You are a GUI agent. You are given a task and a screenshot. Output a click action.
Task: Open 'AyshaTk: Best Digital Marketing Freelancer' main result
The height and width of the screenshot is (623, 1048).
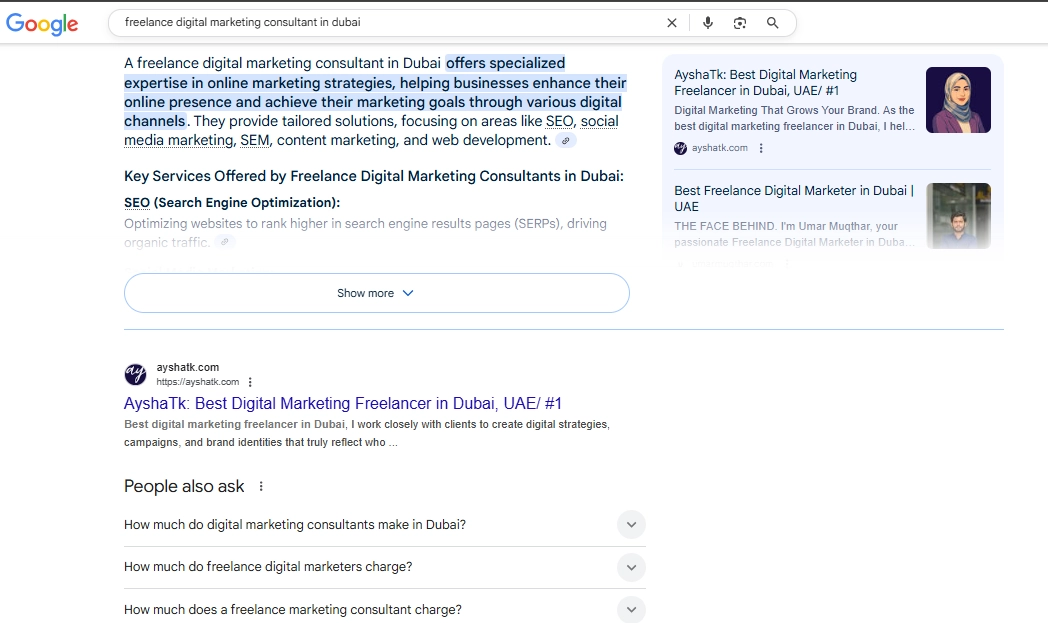[343, 403]
